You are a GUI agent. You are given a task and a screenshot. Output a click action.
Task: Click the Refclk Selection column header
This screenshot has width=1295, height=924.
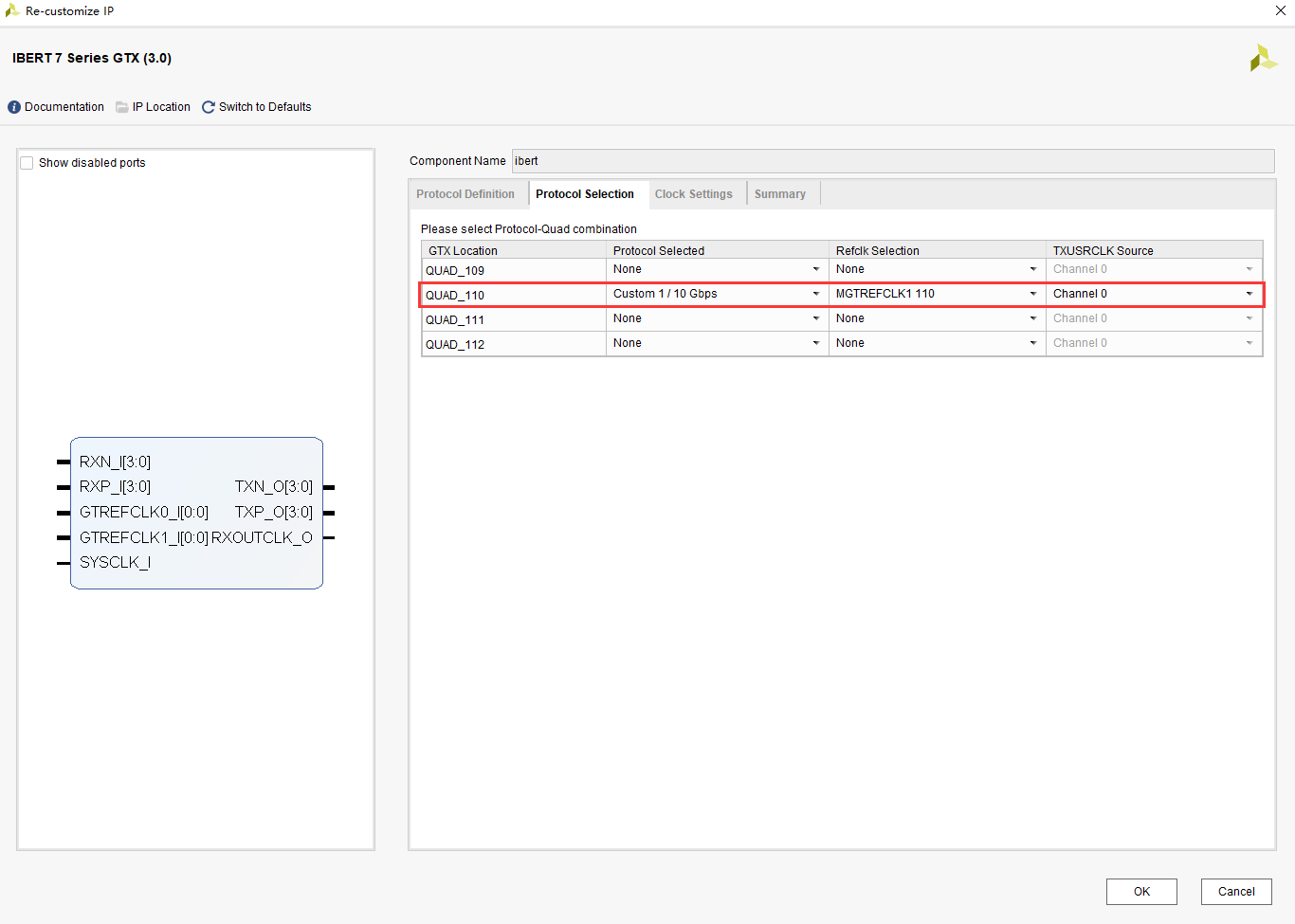tap(938, 250)
